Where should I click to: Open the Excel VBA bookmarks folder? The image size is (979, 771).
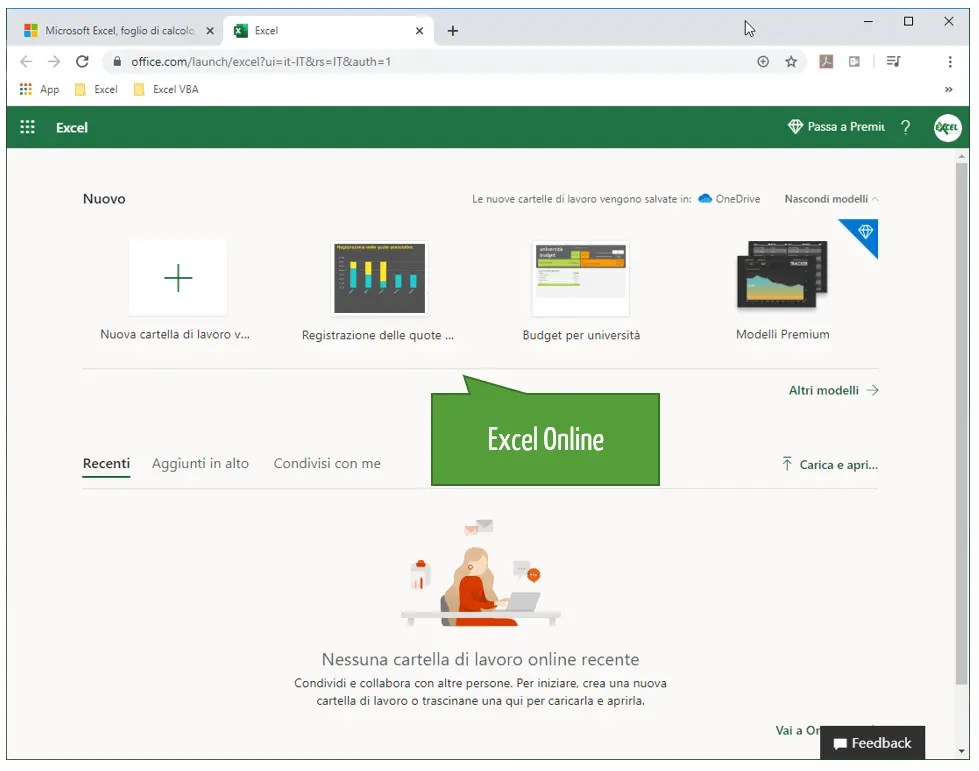click(x=166, y=89)
